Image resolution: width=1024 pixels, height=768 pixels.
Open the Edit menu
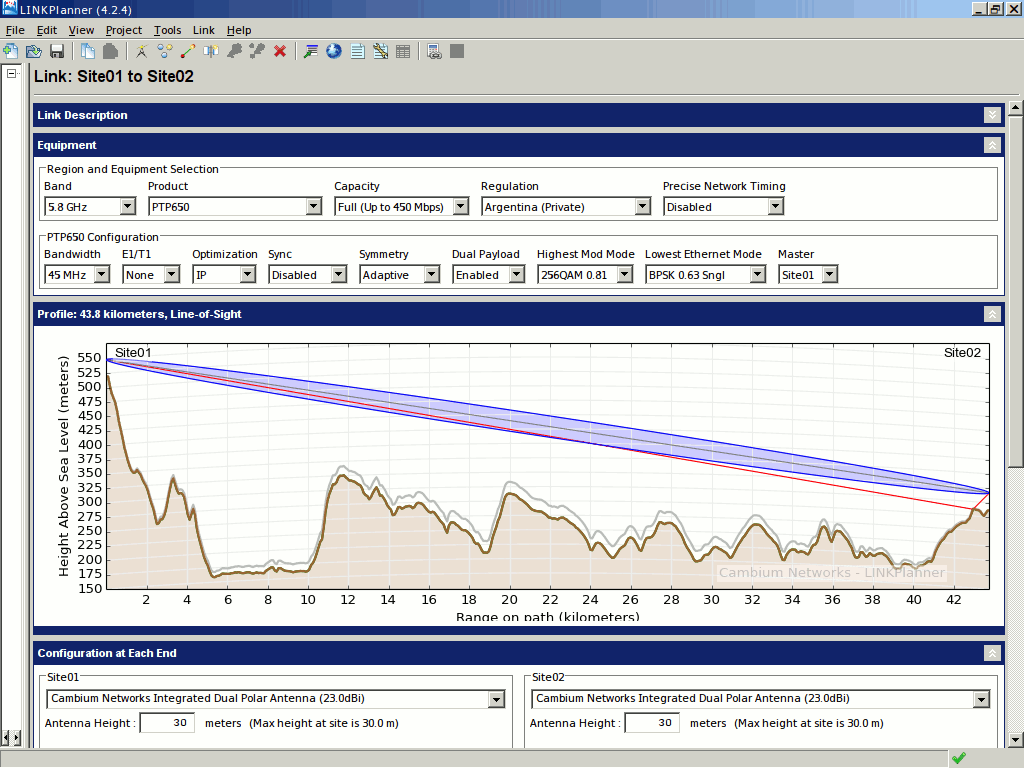click(x=46, y=30)
